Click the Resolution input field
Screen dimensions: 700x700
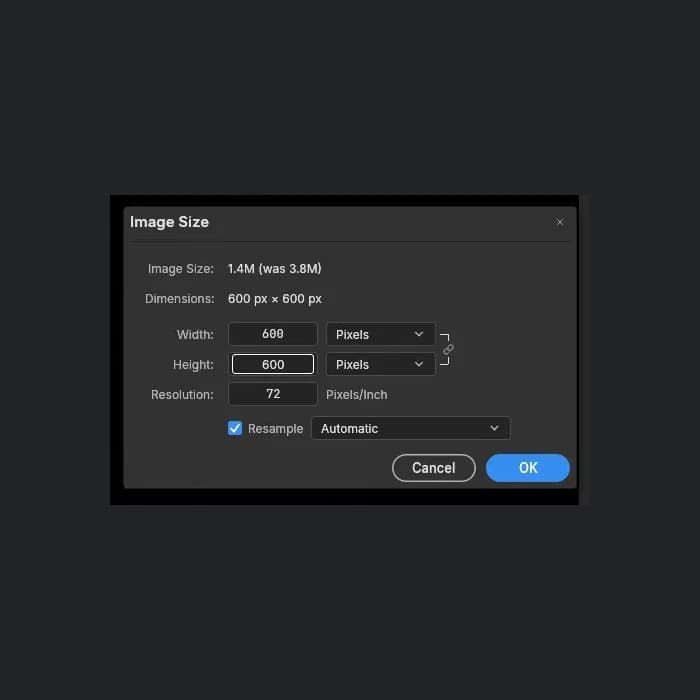pos(273,394)
